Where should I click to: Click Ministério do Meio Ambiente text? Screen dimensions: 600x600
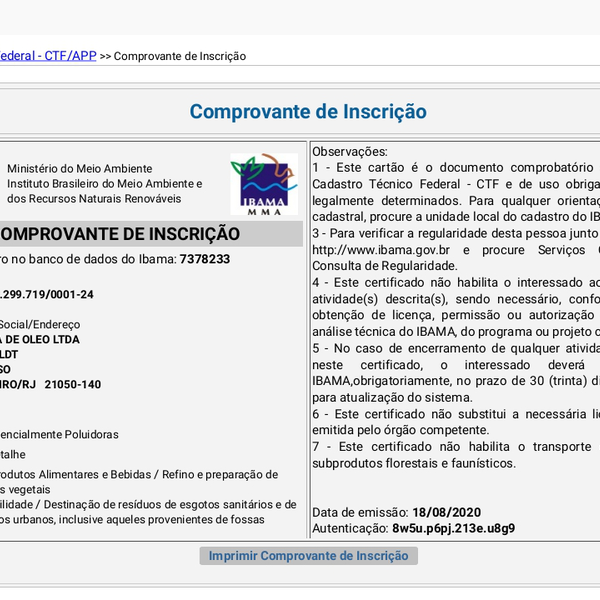click(x=80, y=168)
